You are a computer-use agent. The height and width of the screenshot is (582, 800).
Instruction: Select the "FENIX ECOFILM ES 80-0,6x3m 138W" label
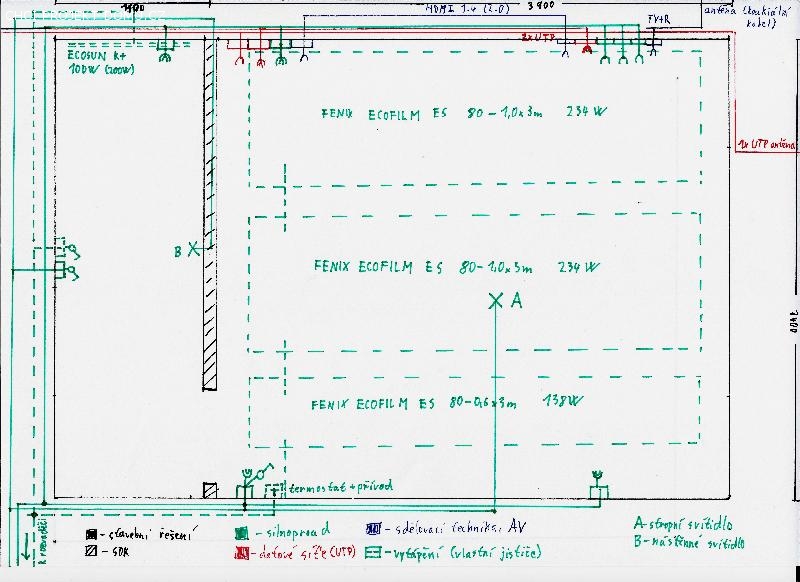click(446, 403)
